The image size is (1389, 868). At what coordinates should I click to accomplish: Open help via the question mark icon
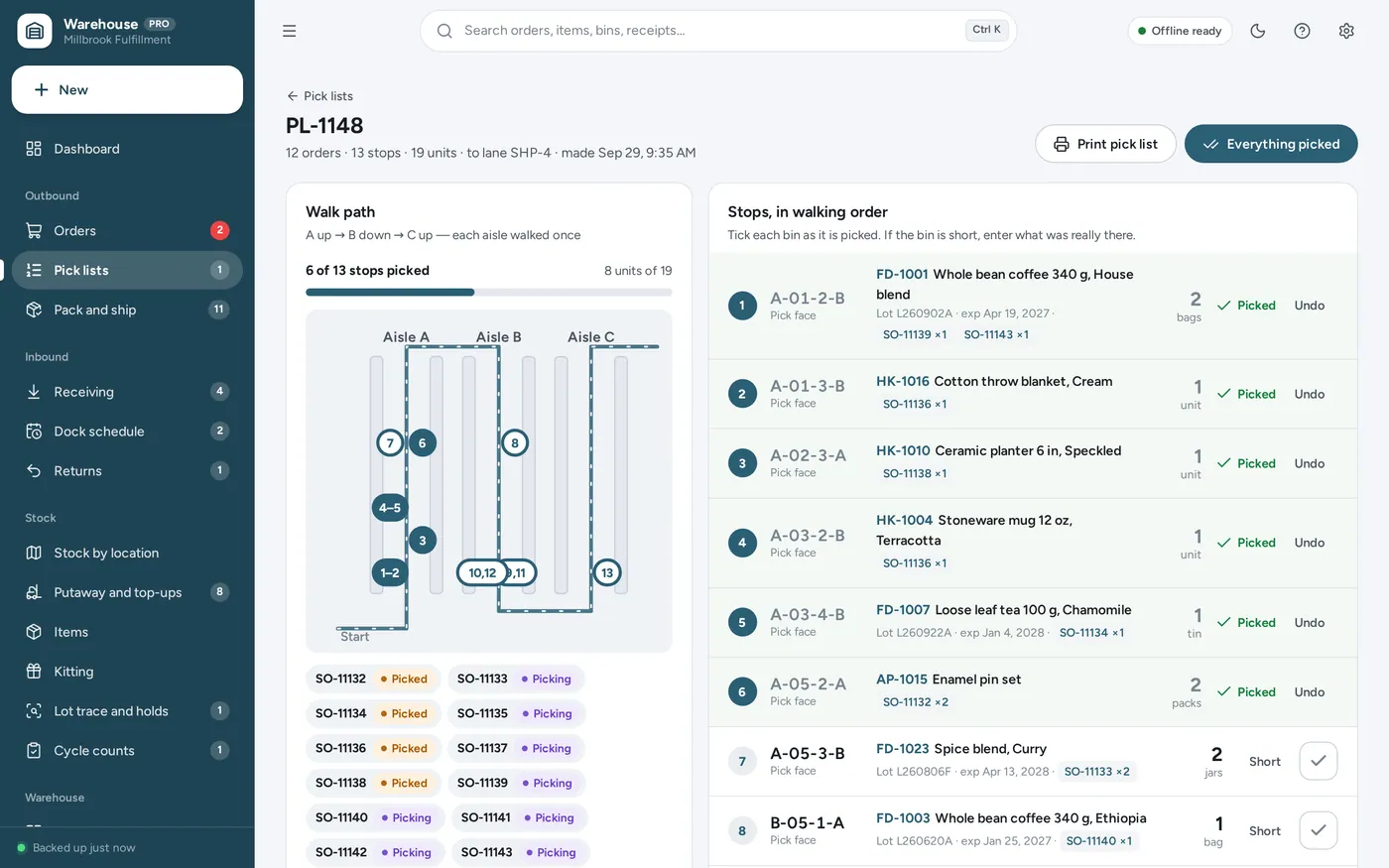pos(1302,31)
